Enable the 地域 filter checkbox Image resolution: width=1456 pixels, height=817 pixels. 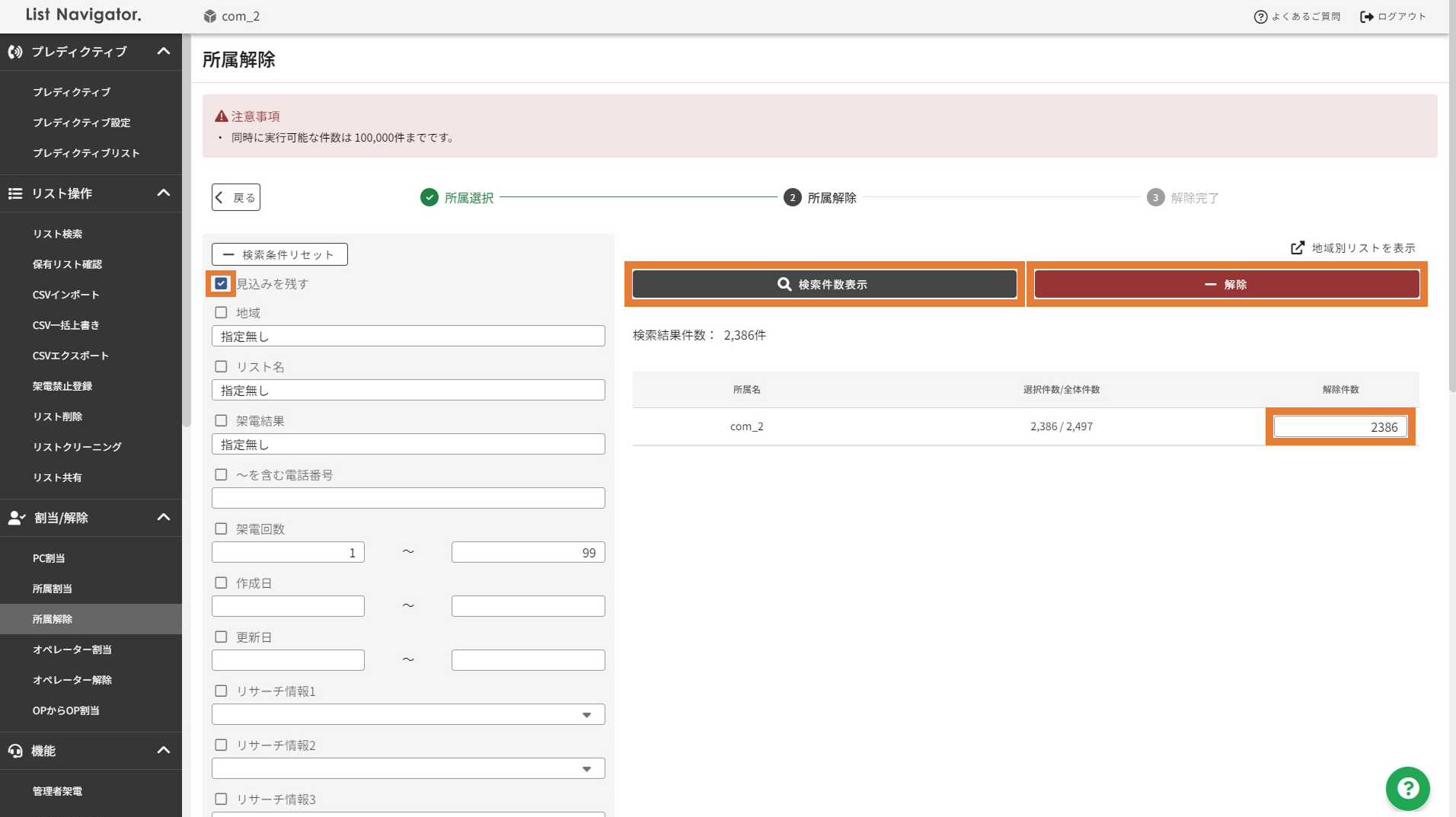[x=221, y=313]
